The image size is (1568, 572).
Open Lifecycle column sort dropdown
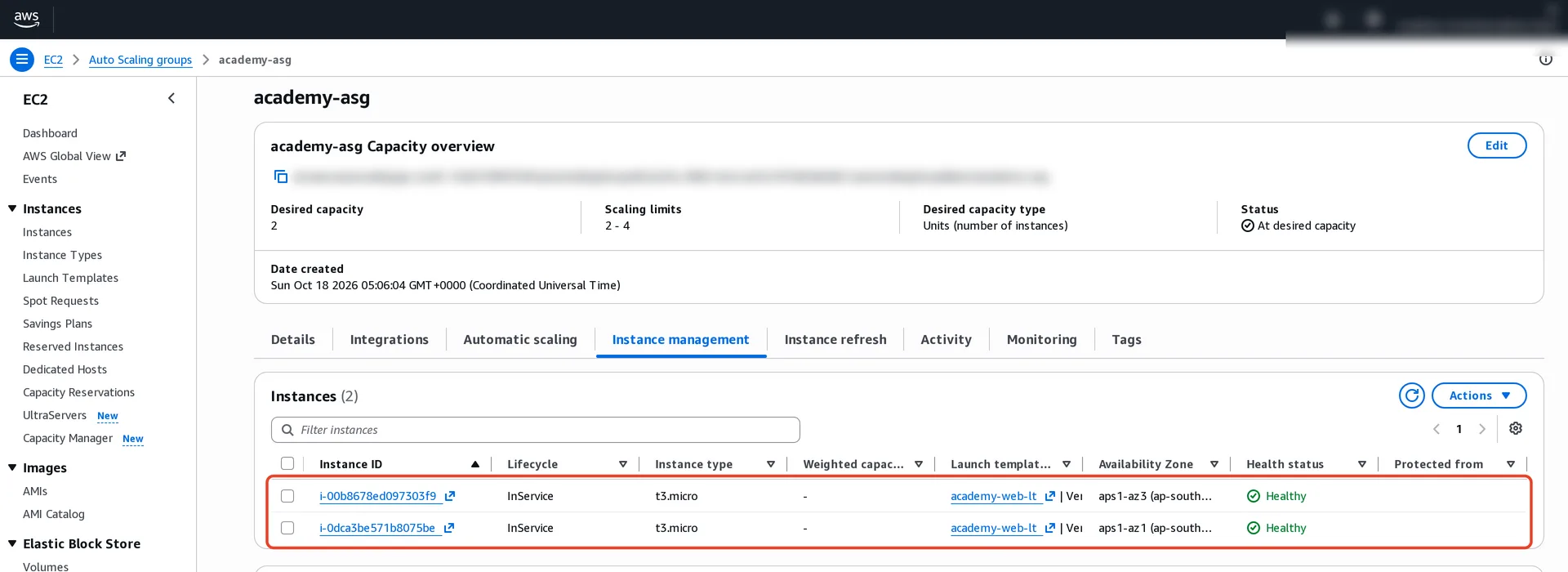(x=623, y=464)
